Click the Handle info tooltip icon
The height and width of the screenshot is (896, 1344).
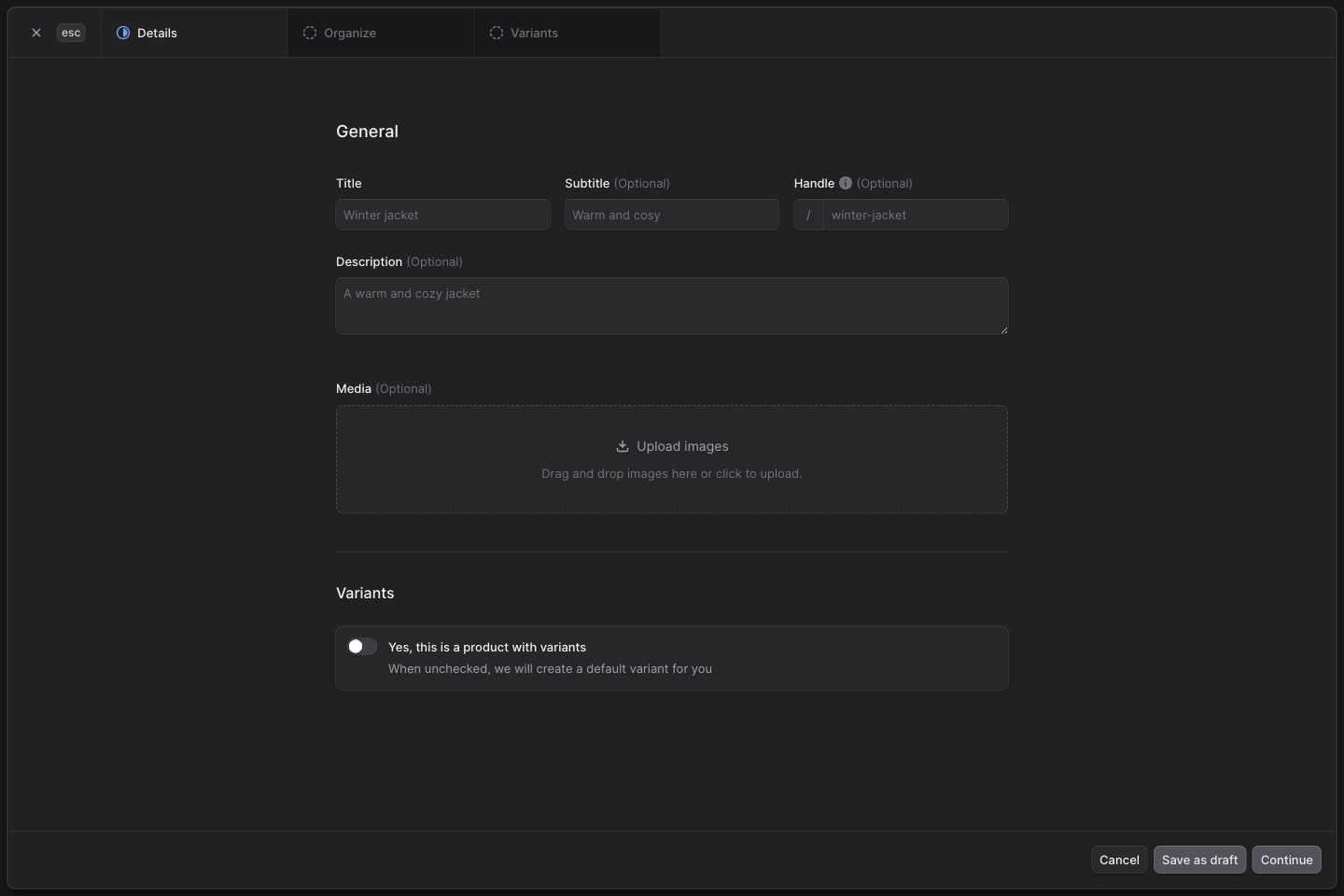pyautogui.click(x=846, y=183)
